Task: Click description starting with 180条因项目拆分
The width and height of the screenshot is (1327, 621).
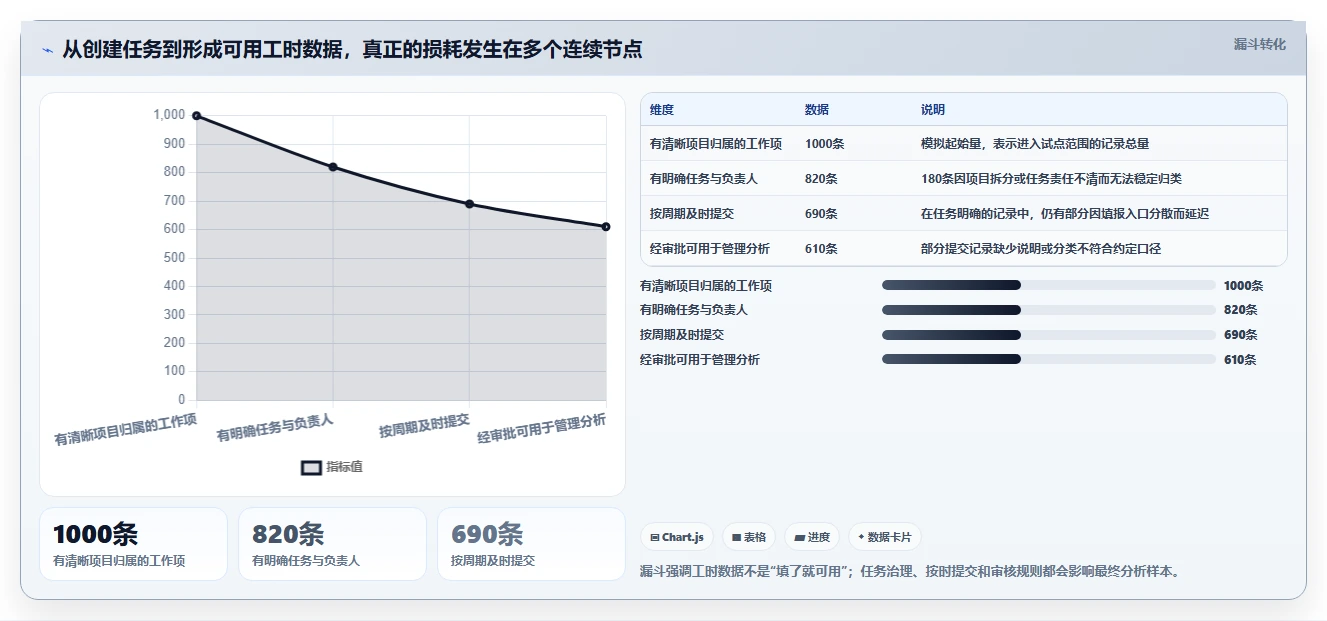Action: point(1051,179)
